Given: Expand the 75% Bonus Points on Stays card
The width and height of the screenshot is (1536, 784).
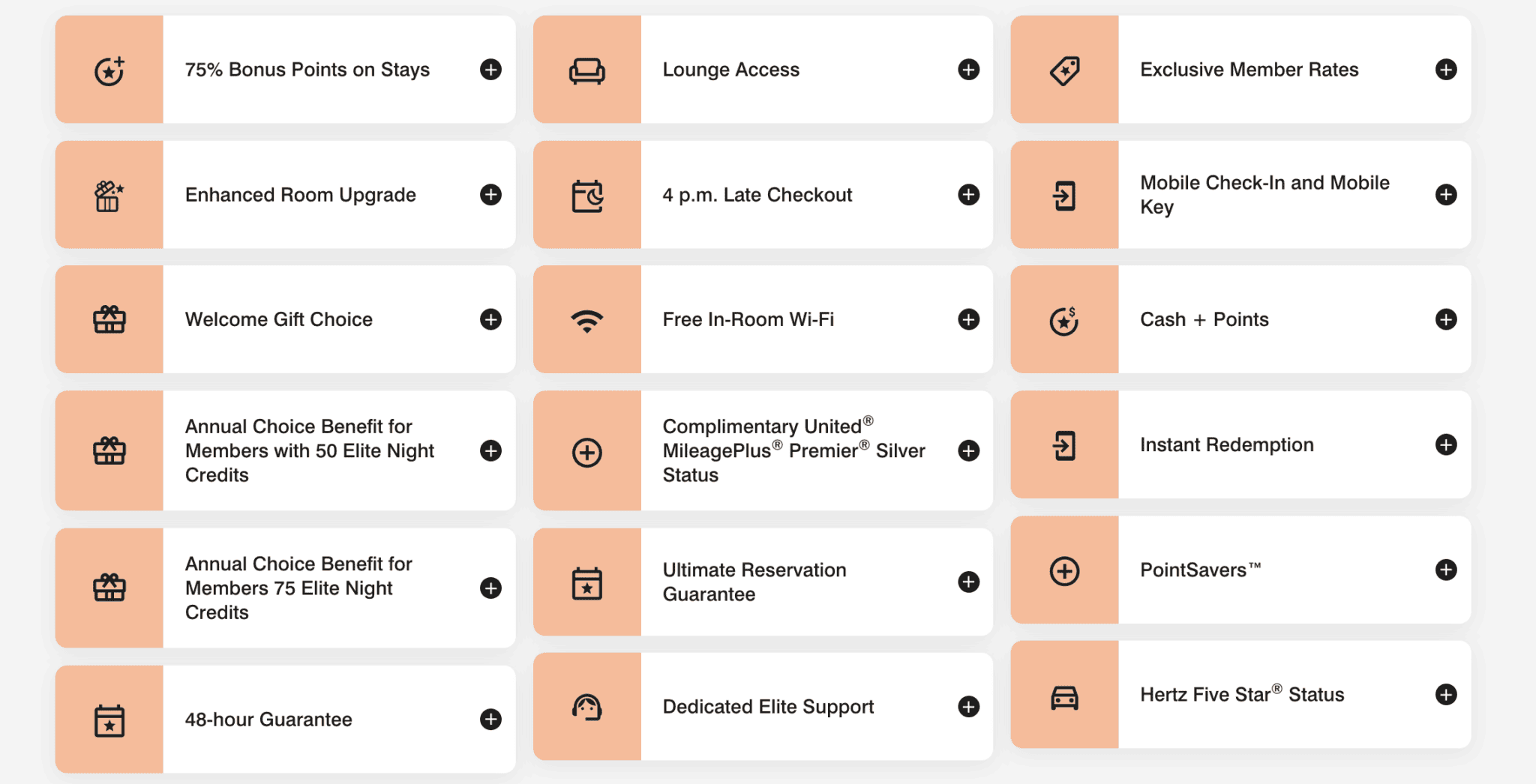Looking at the screenshot, I should click(x=490, y=70).
